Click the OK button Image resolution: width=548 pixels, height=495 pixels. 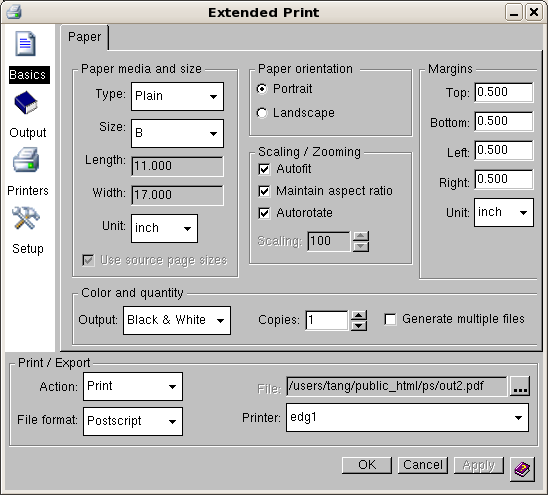point(367,465)
